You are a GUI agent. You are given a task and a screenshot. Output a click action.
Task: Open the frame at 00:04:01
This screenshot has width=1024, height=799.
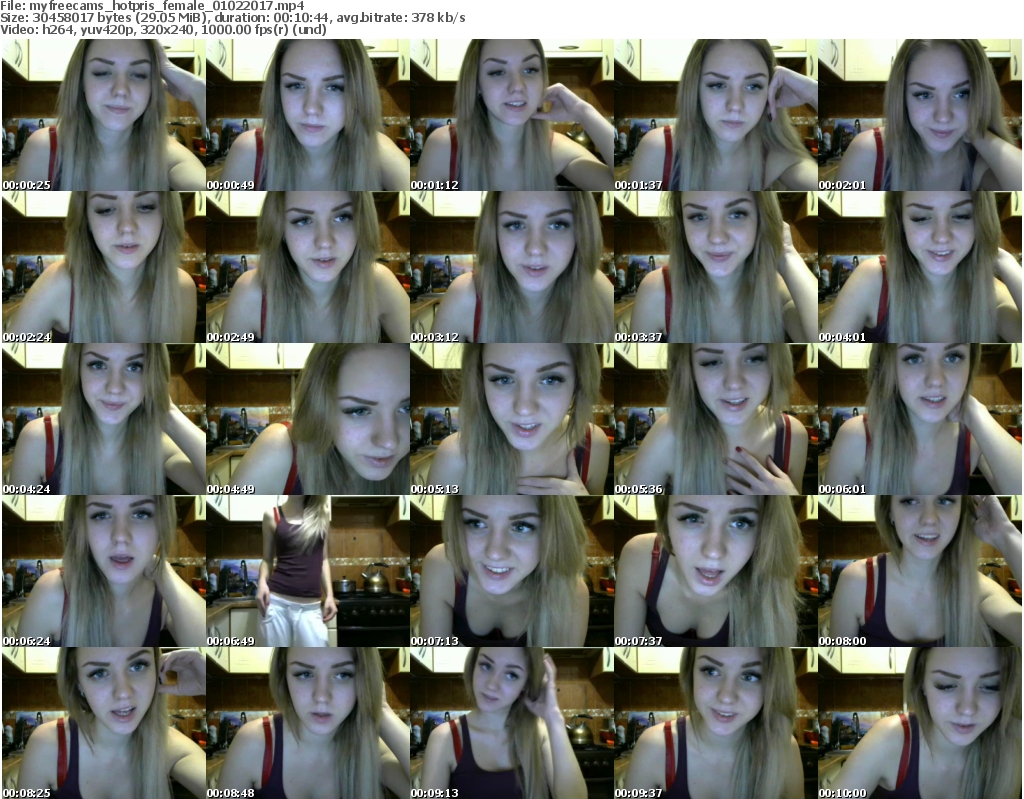[x=920, y=267]
